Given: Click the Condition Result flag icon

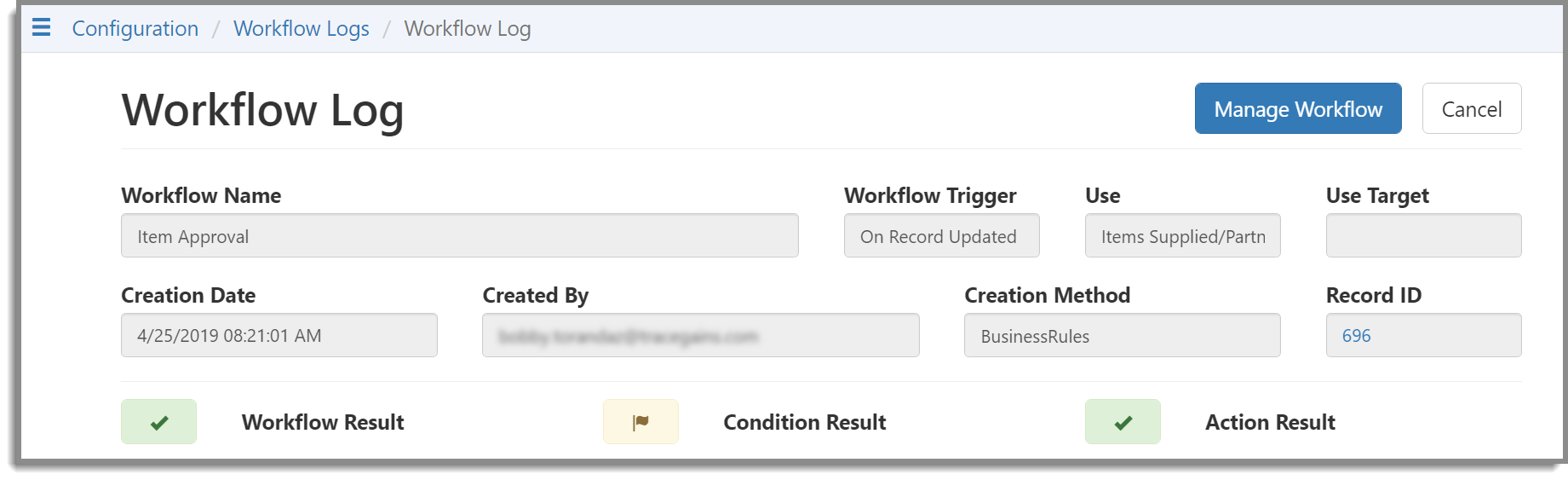Looking at the screenshot, I should pyautogui.click(x=640, y=422).
